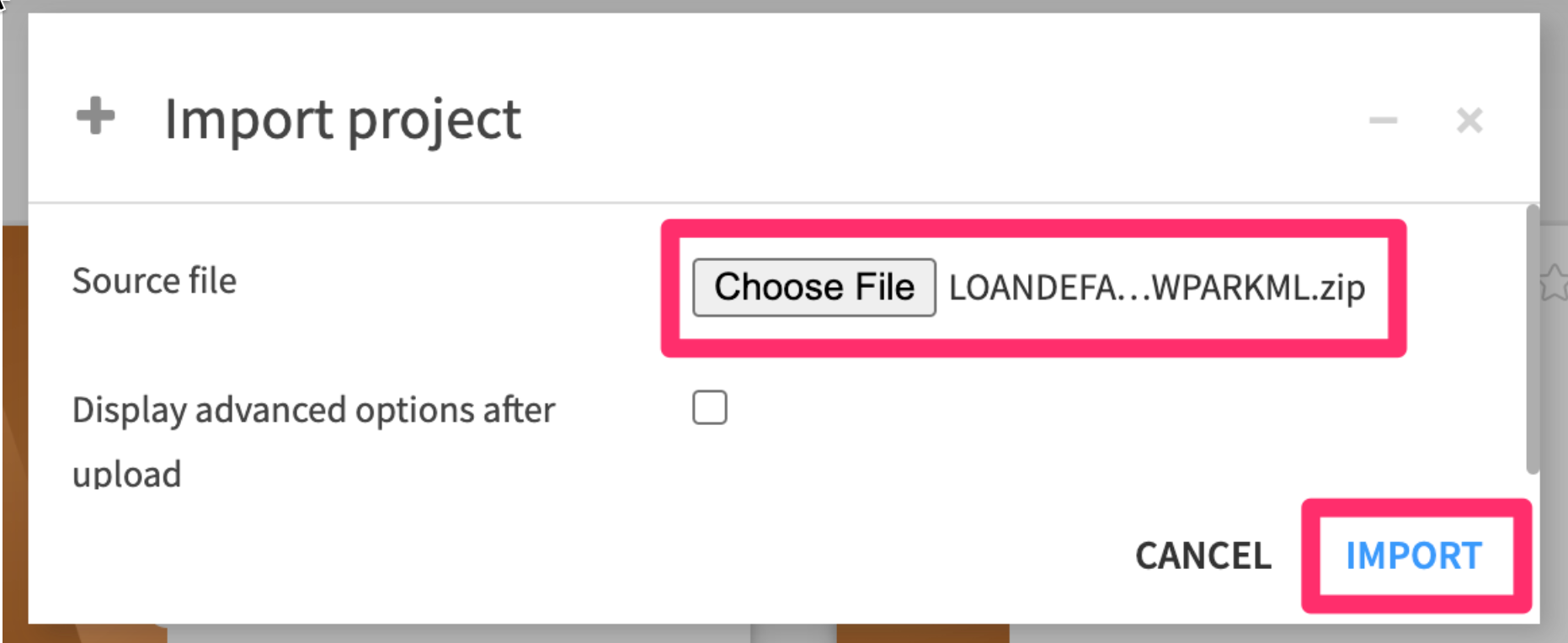
Task: Click IMPORT to import the project
Action: pyautogui.click(x=1414, y=555)
